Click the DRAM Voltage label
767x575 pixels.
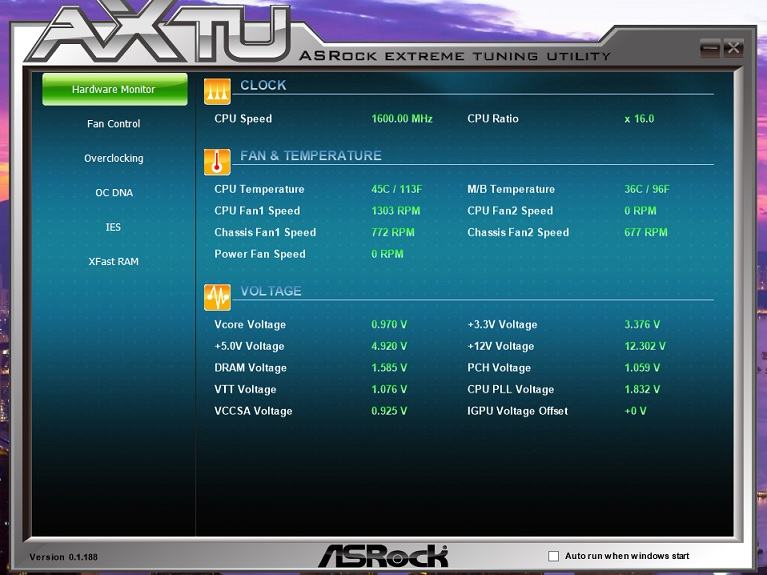(250, 368)
